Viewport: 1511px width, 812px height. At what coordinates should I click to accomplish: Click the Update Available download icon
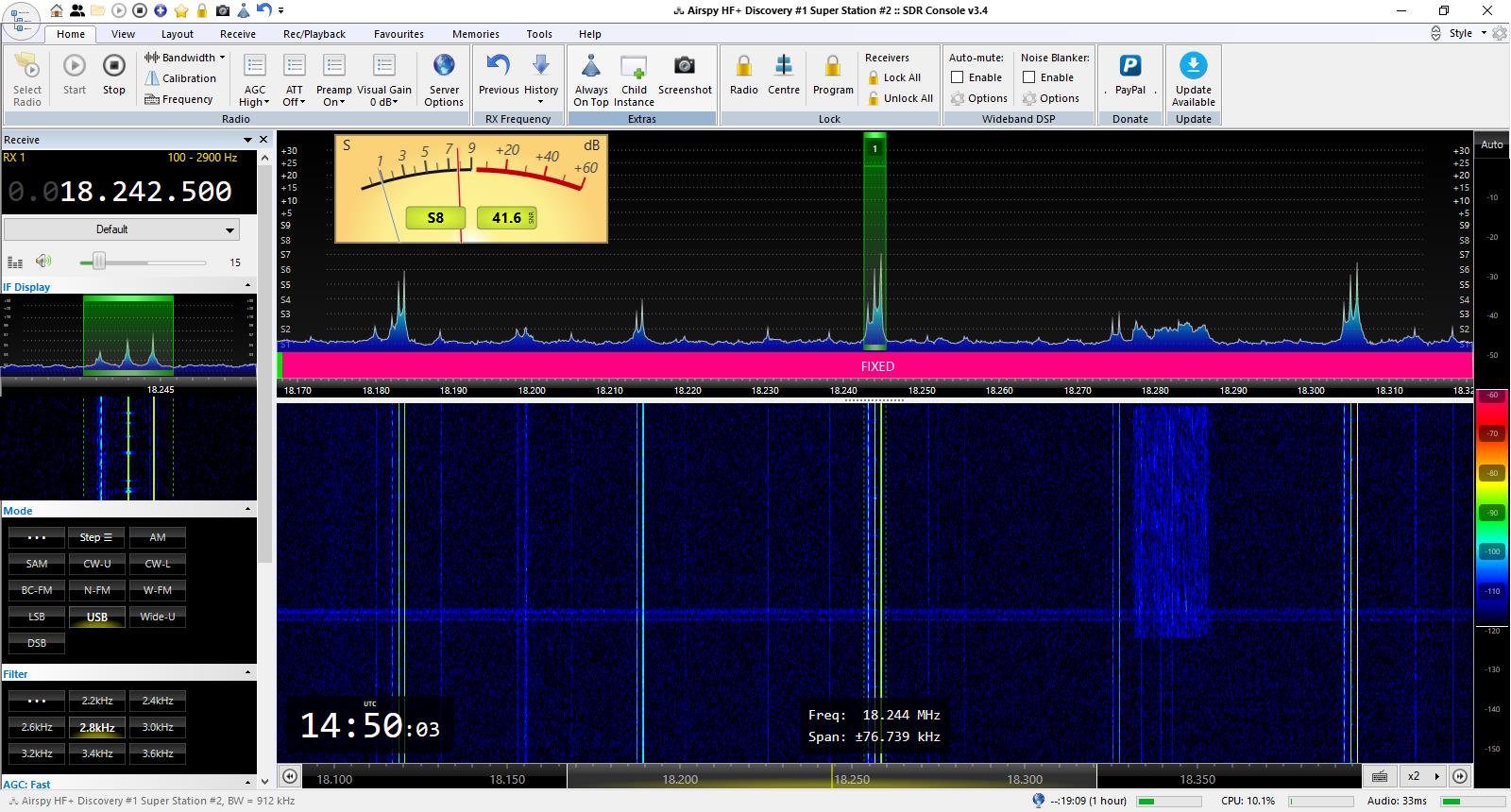point(1194,66)
